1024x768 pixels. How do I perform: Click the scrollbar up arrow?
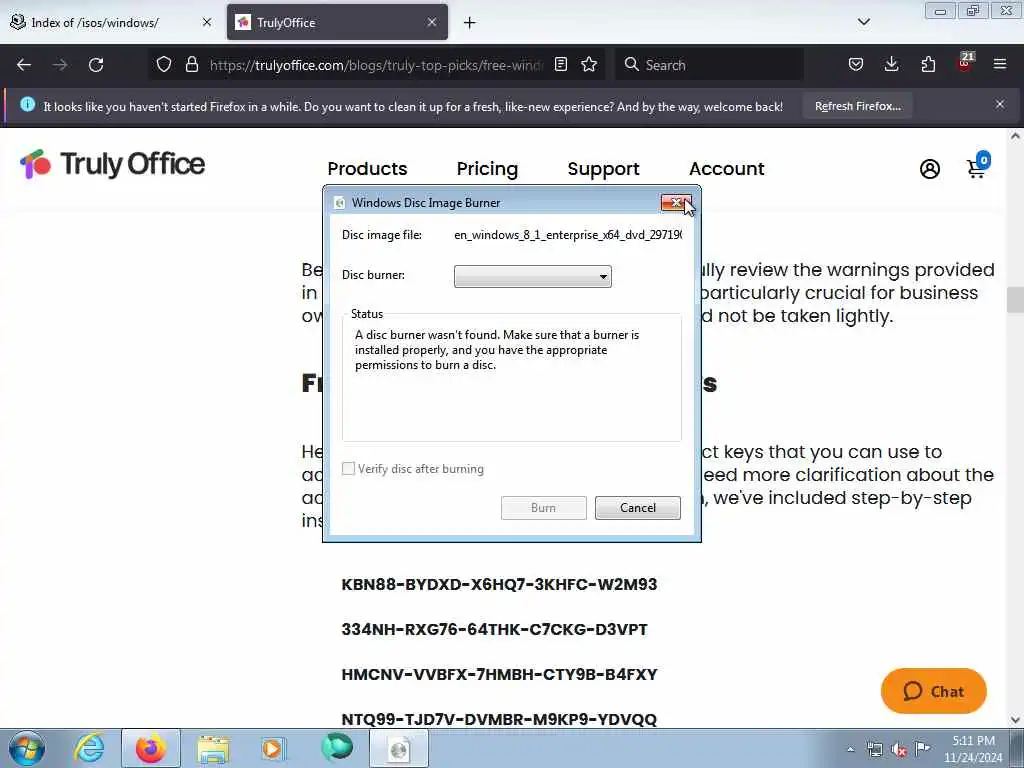(1015, 136)
